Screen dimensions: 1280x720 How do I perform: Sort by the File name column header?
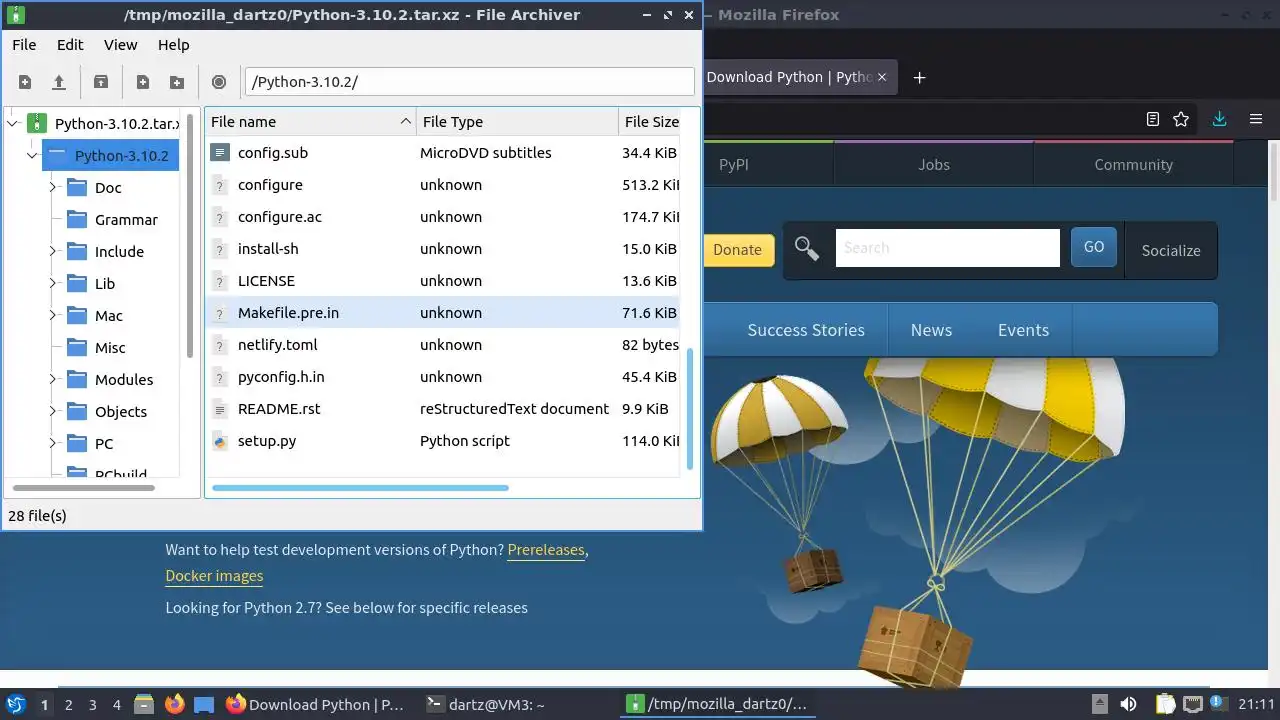click(310, 122)
